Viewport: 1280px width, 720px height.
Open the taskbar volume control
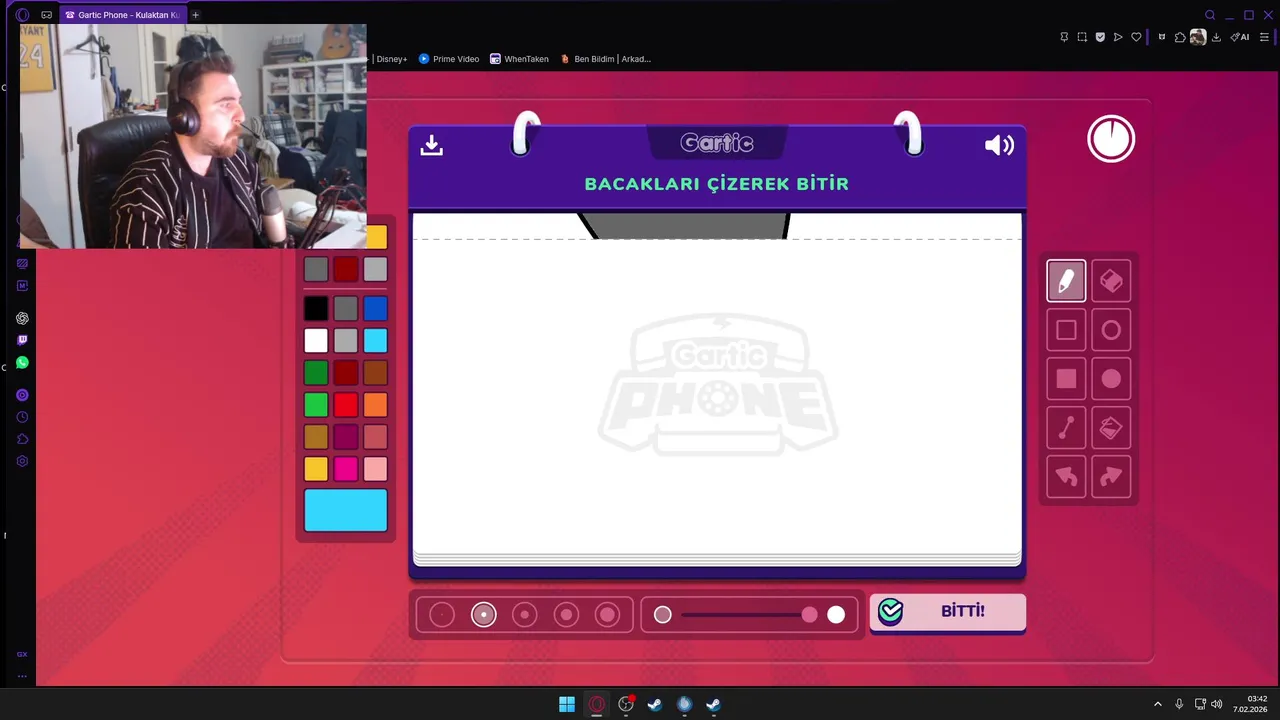tap(1217, 704)
